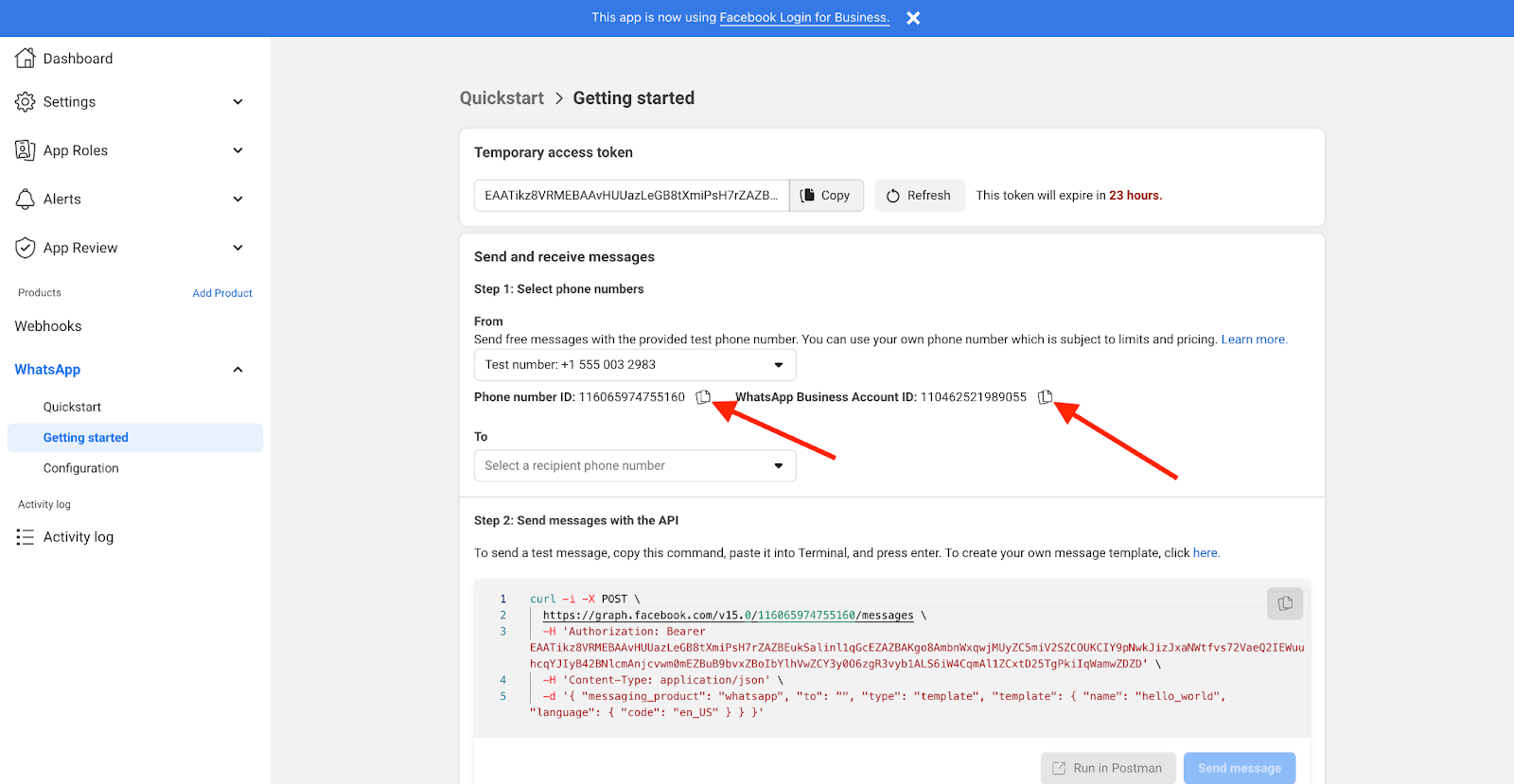Expand the Settings section

(238, 101)
